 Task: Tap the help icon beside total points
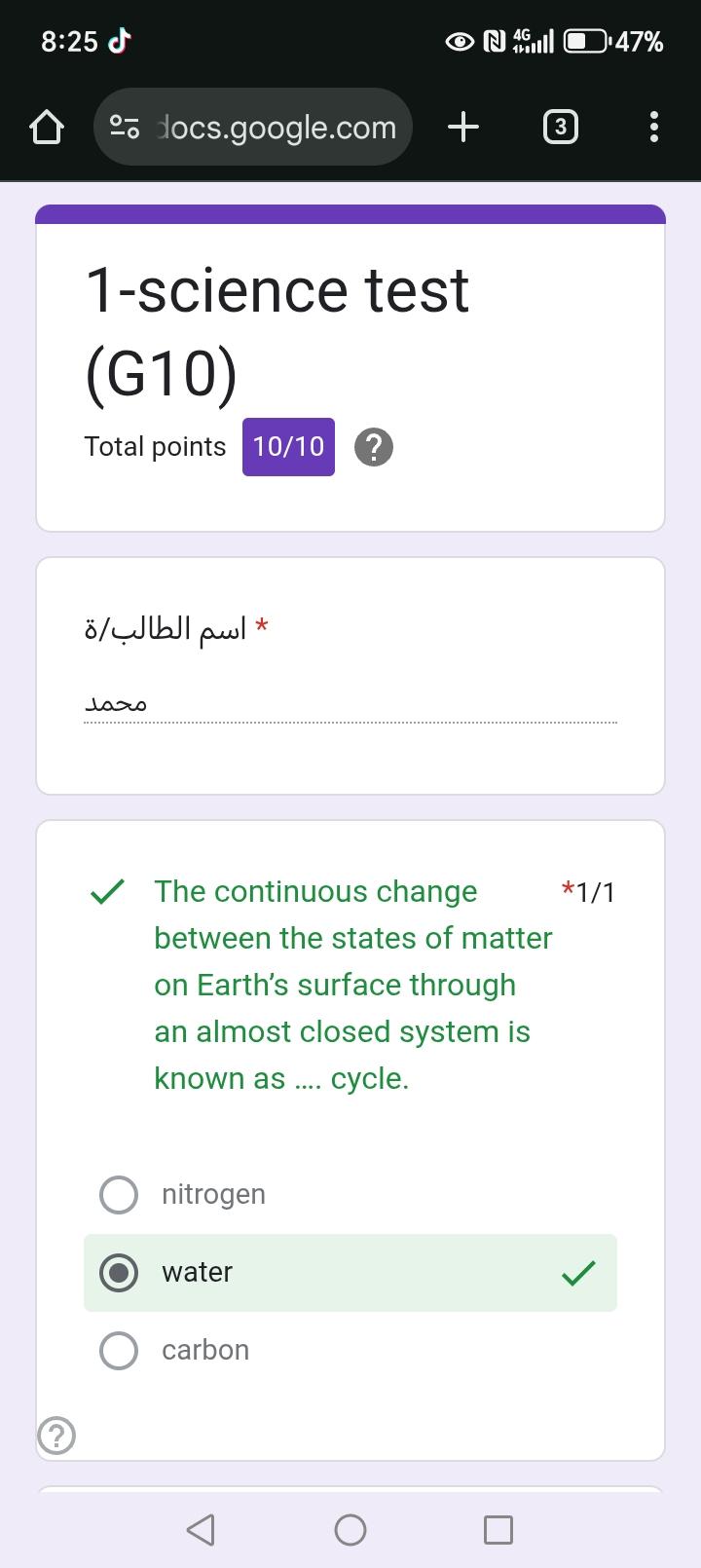click(374, 447)
